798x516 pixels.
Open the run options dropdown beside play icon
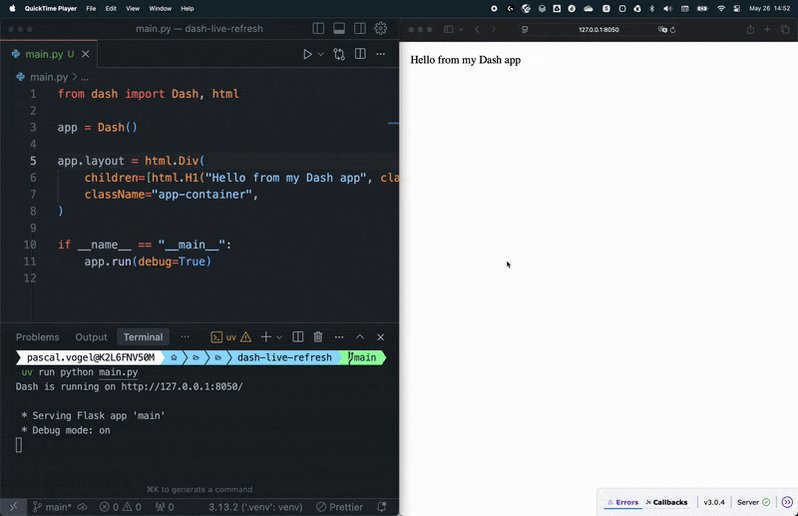[x=321, y=54]
